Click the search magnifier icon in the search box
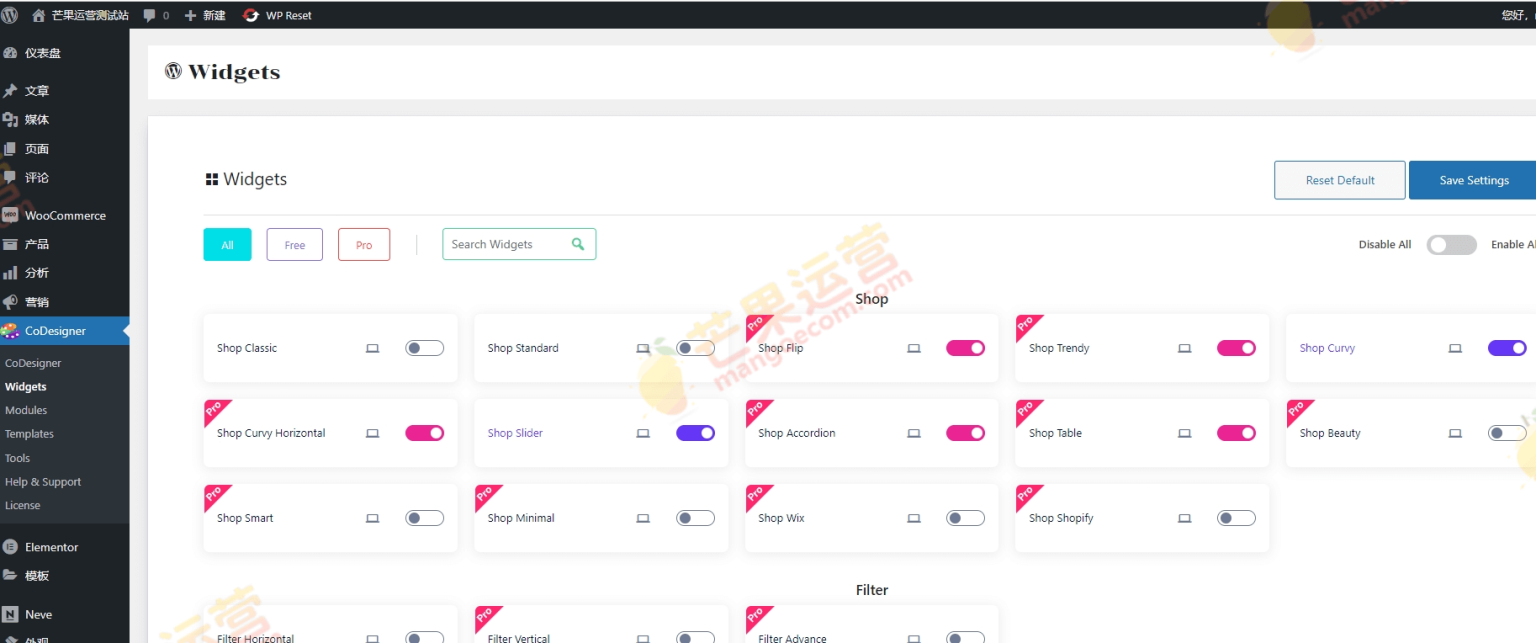 tap(578, 244)
